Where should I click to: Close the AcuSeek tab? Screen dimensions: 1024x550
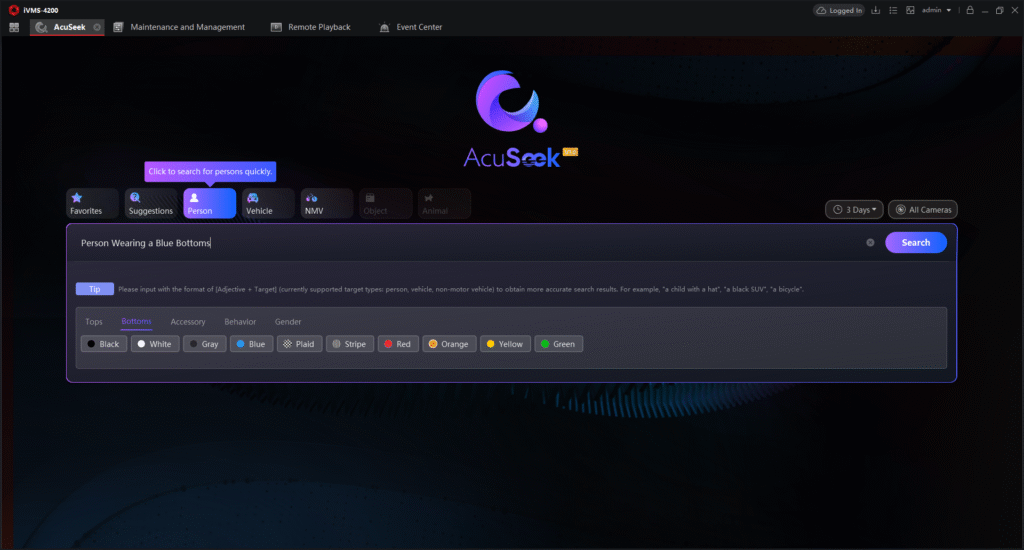tap(97, 27)
